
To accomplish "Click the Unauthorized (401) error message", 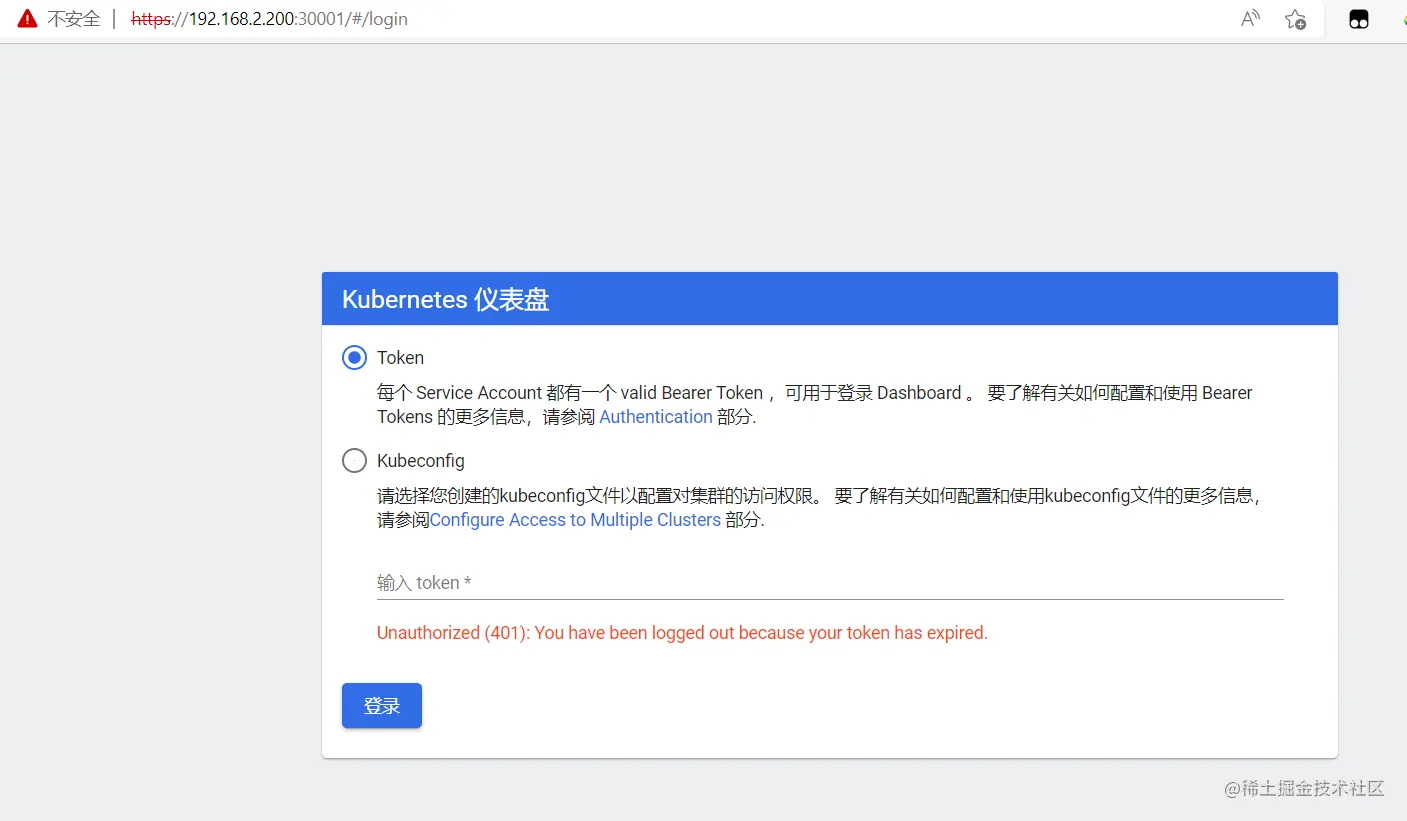I will tap(682, 633).
